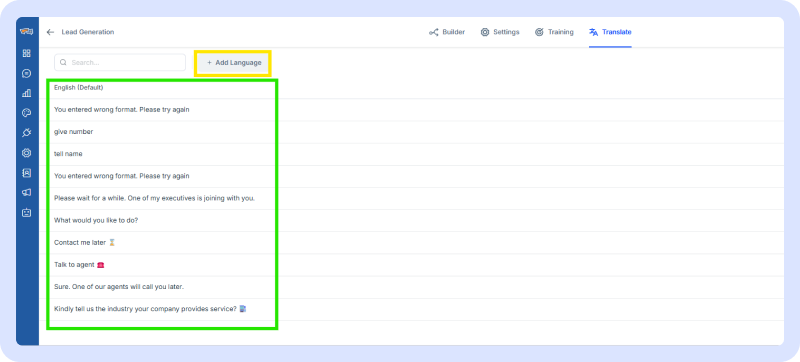Viewport: 800px width, 362px height.
Task: Focus the Search input field
Action: coord(120,63)
